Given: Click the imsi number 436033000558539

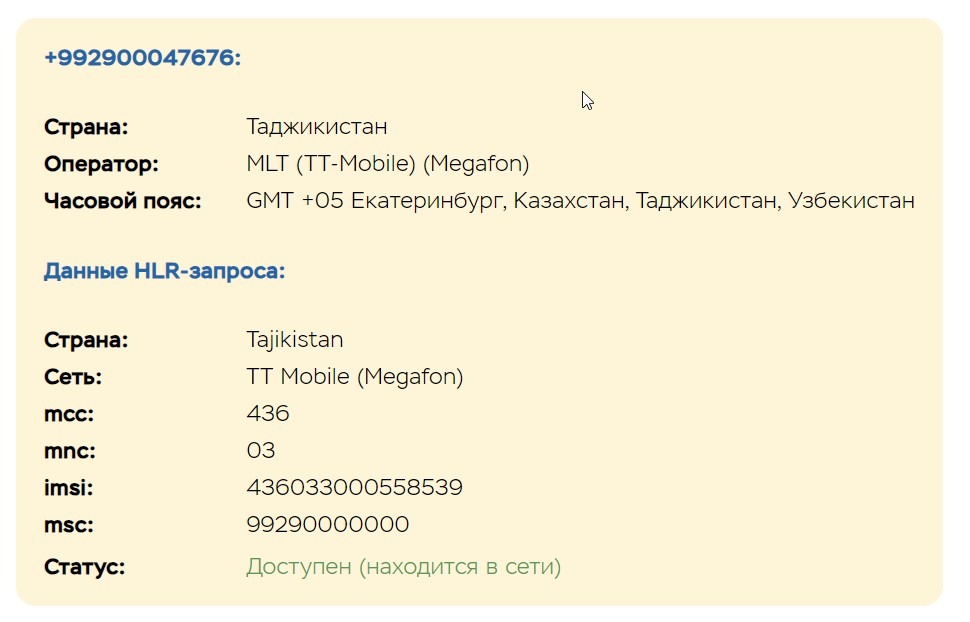Looking at the screenshot, I should 354,488.
